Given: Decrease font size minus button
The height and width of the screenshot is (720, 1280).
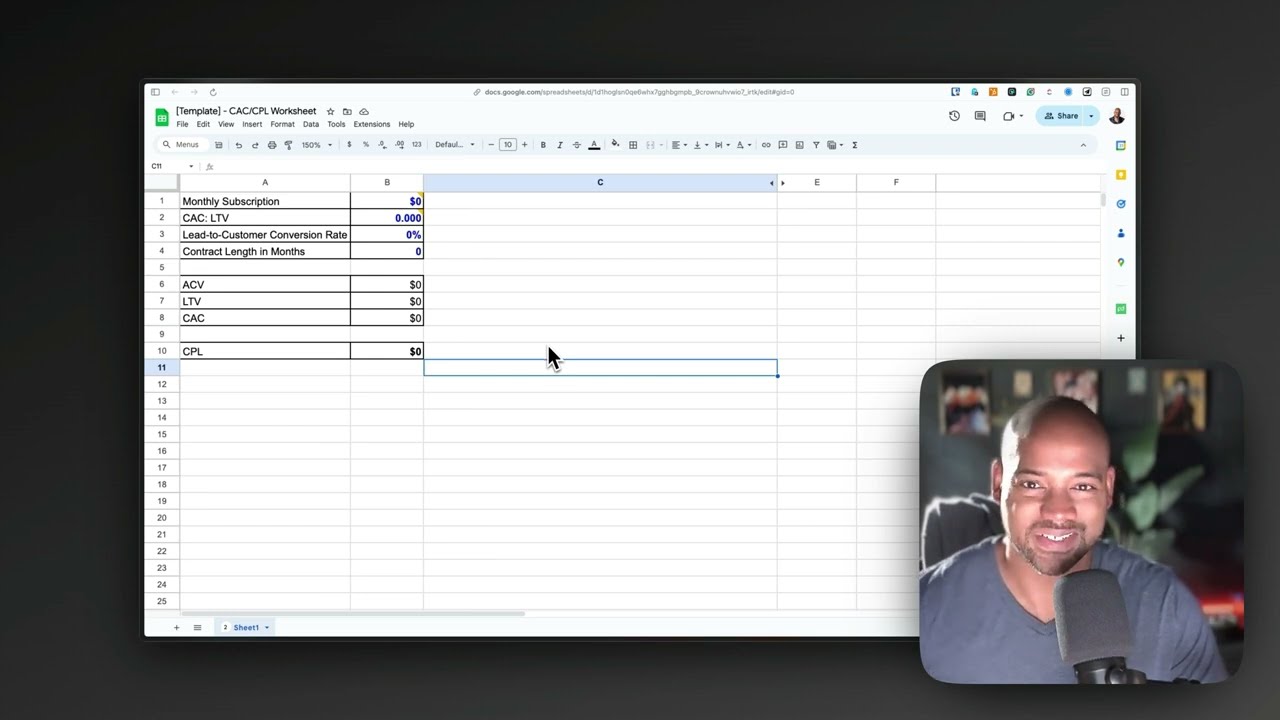Looking at the screenshot, I should point(491,145).
